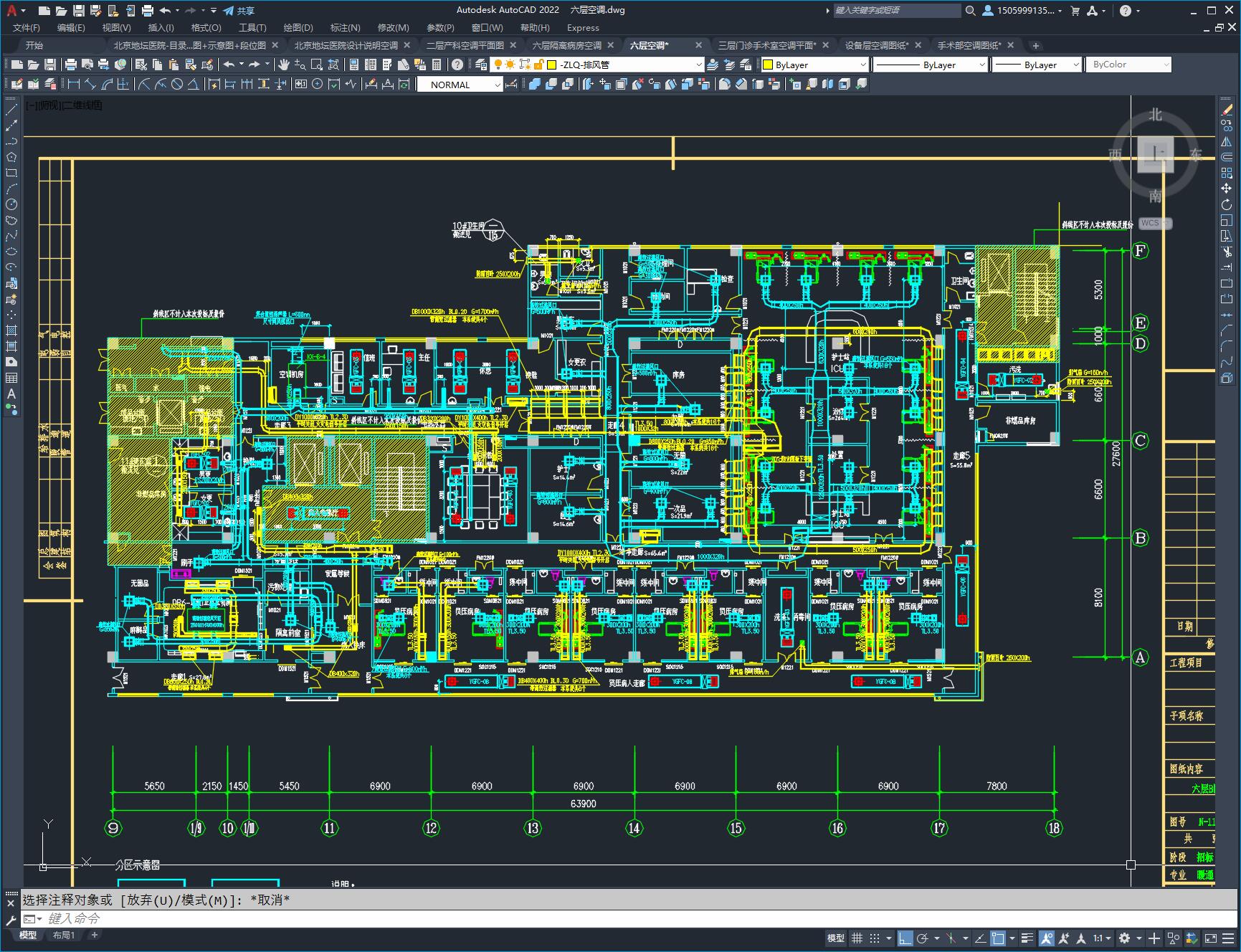Click the Pan hand tool icon
This screenshot has height=952, width=1241.
284,65
